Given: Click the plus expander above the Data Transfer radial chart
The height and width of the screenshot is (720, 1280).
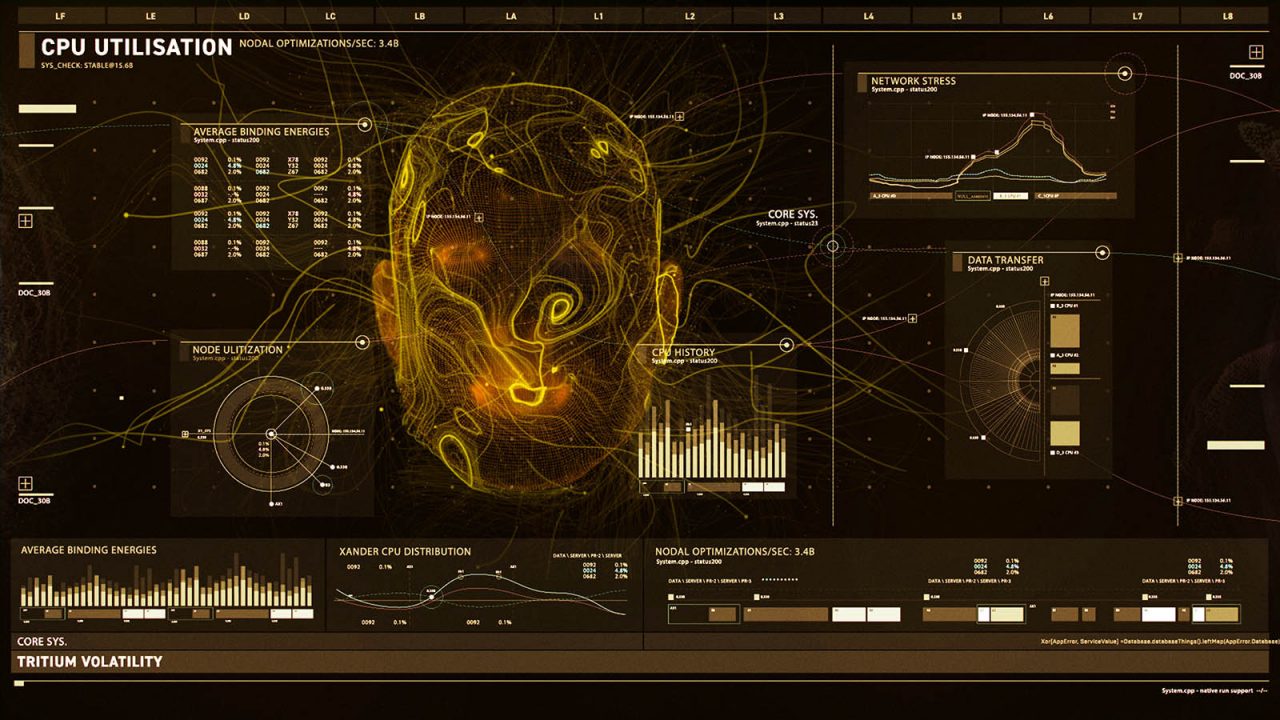Looking at the screenshot, I should pos(1045,281).
